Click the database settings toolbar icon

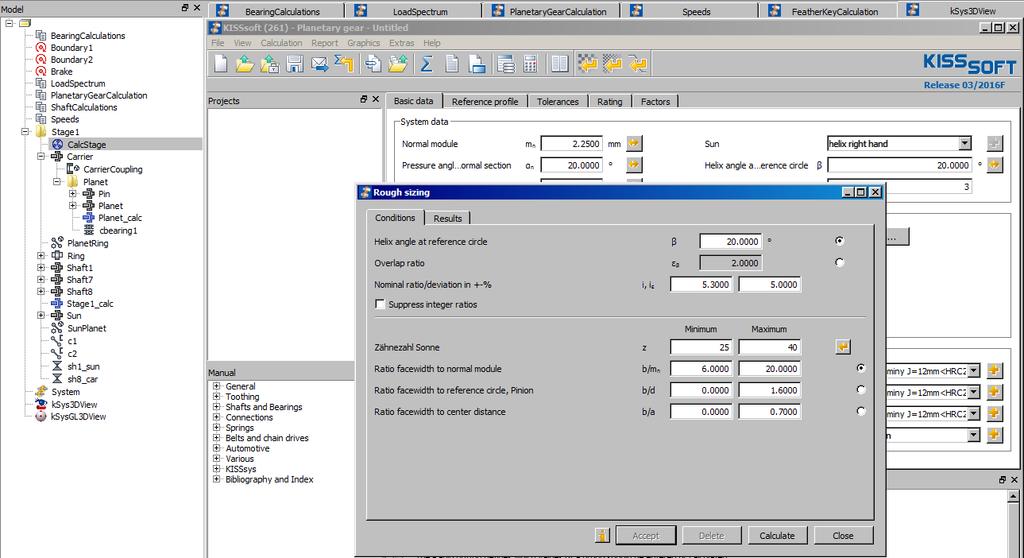coord(505,64)
